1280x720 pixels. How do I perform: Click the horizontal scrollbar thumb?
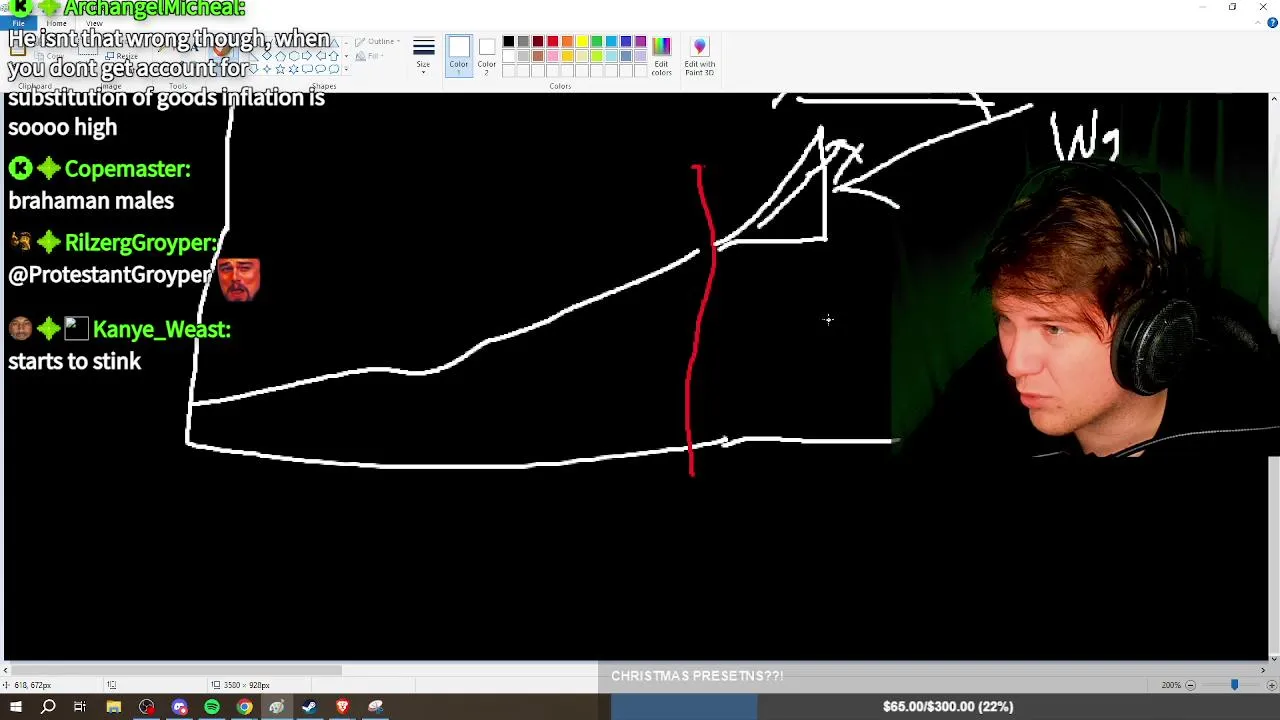[x=178, y=670]
